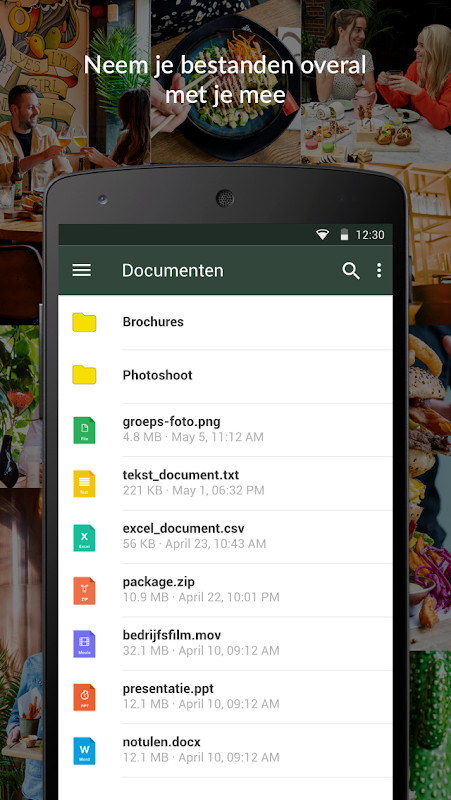
Task: Click the red PPT icon for presentatie.ppt
Action: click(84, 697)
